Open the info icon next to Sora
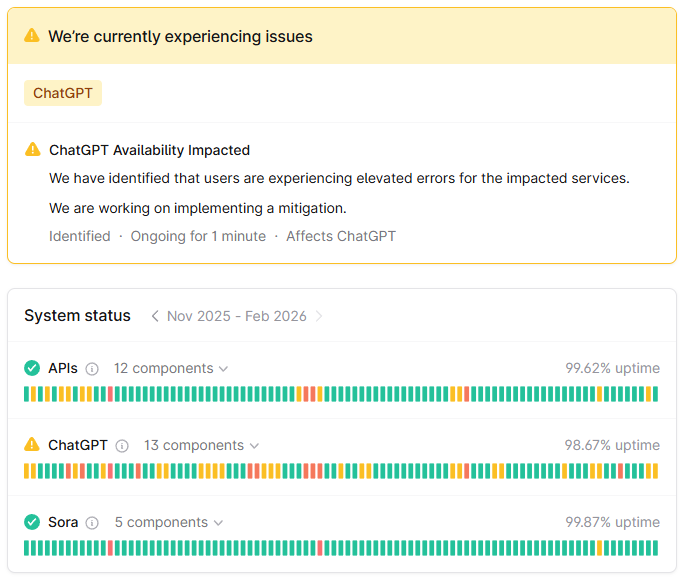 (92, 523)
